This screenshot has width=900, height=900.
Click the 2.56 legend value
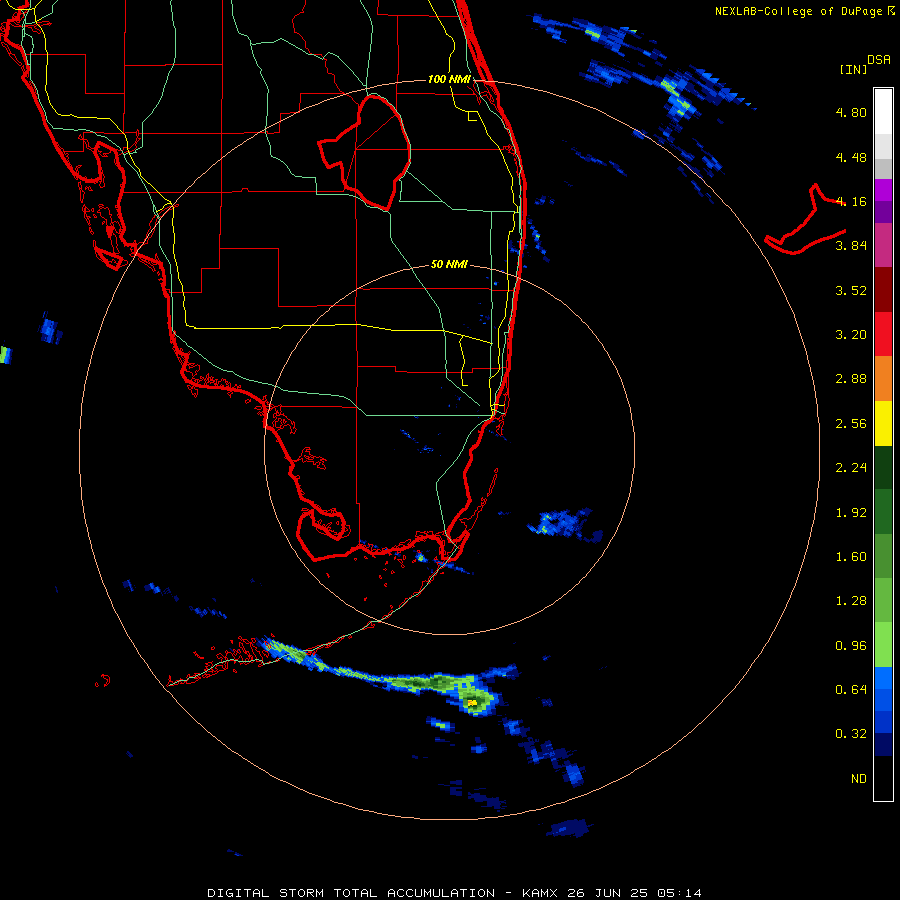(x=851, y=424)
